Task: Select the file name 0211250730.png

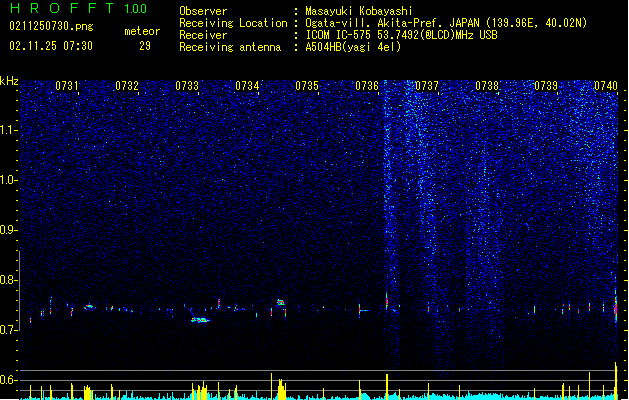Action: (x=51, y=26)
